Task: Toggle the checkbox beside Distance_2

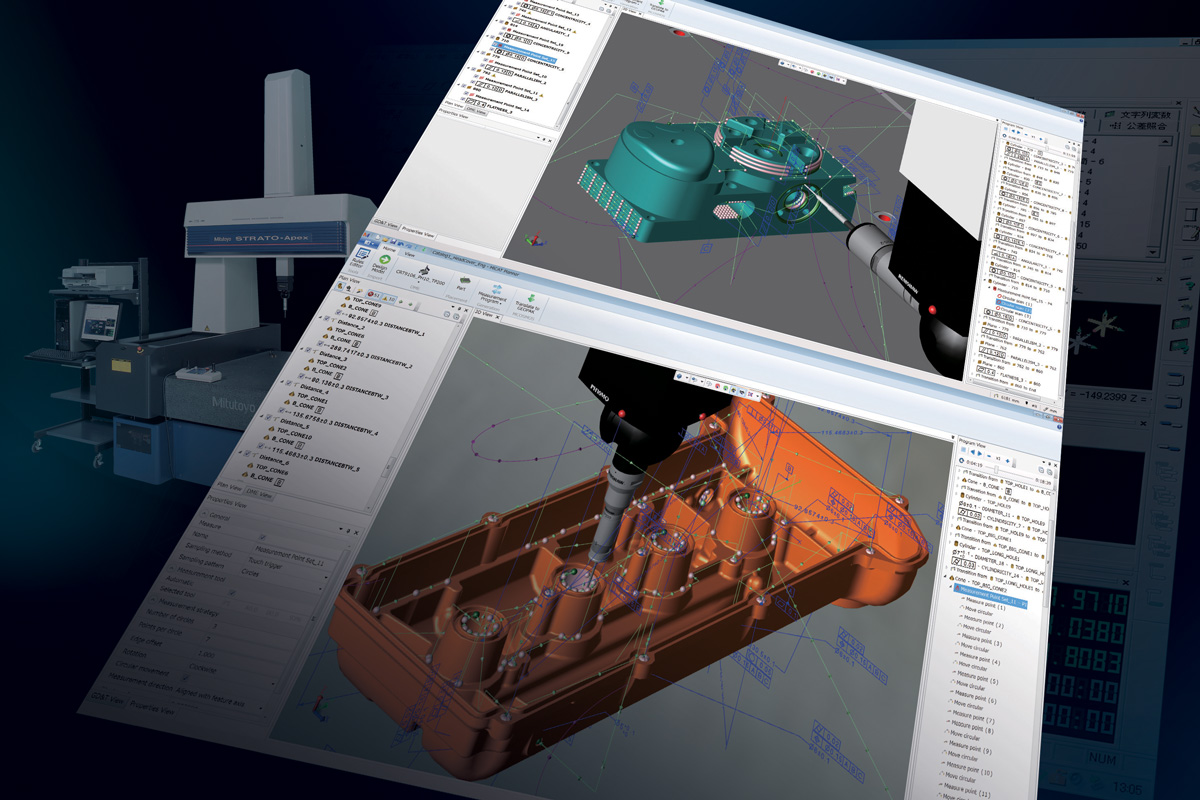Action: 326,318
